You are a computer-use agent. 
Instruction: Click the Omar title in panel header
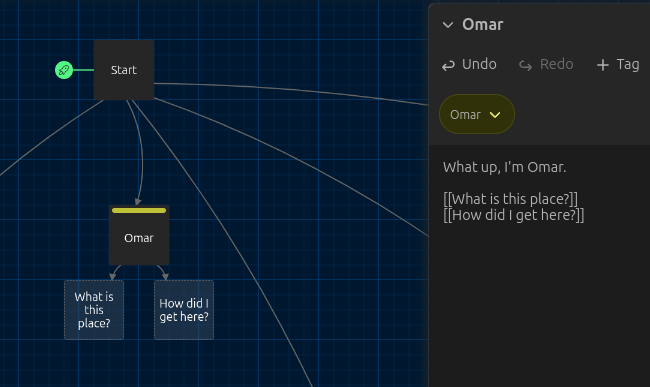[x=483, y=25]
